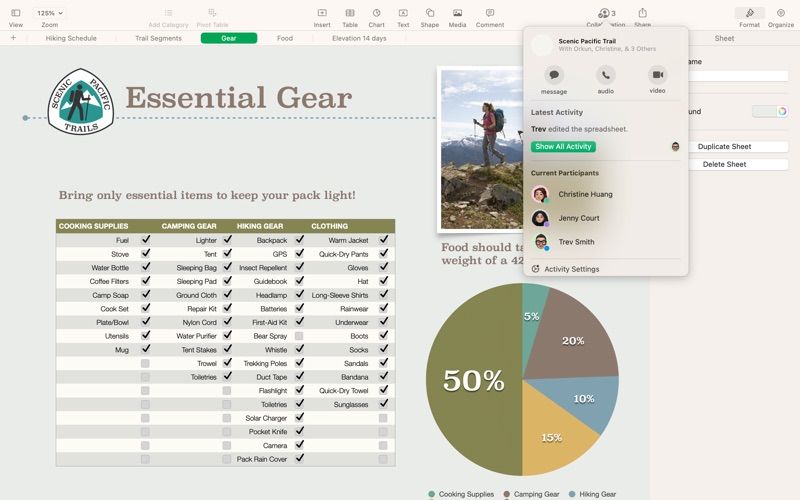Switch to the Trail Segments sheet tab

pos(158,38)
